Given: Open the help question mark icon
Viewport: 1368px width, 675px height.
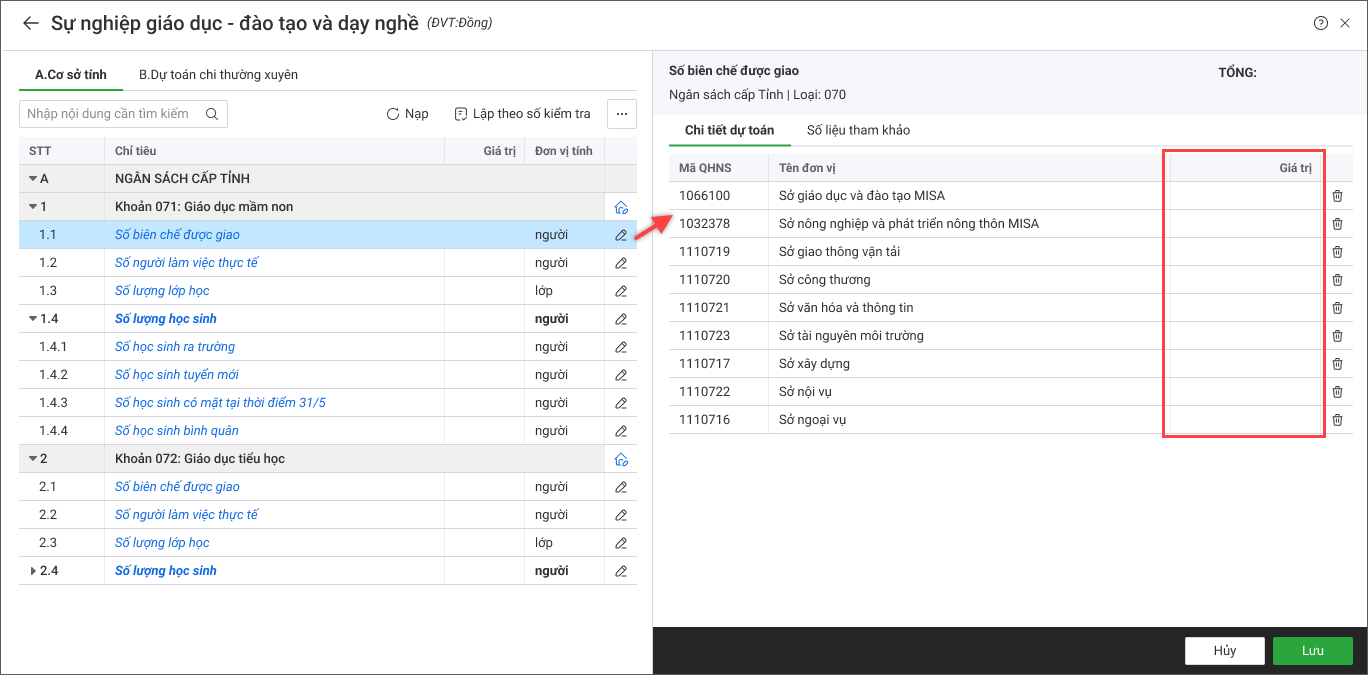Looking at the screenshot, I should 1321,23.
